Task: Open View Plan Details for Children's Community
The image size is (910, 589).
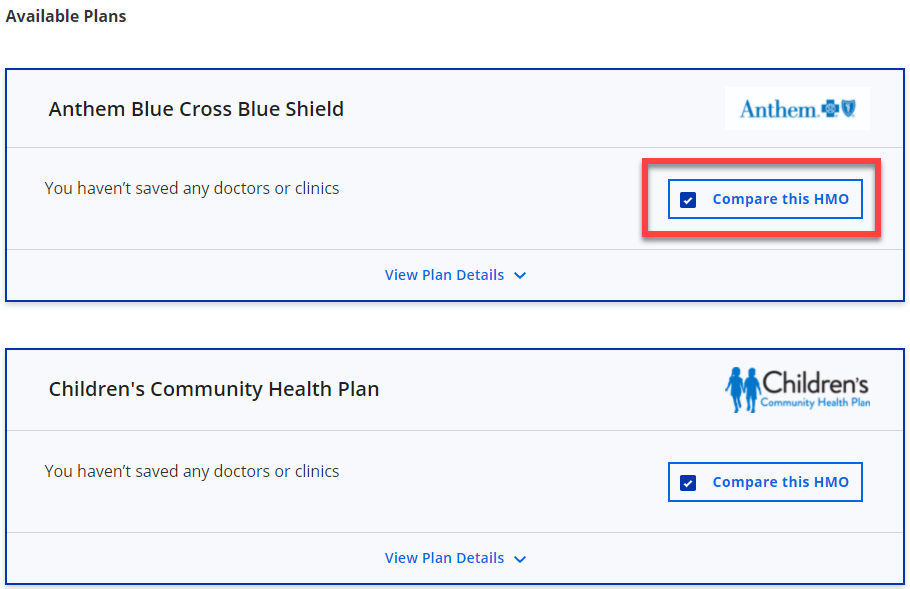Action: 444,558
